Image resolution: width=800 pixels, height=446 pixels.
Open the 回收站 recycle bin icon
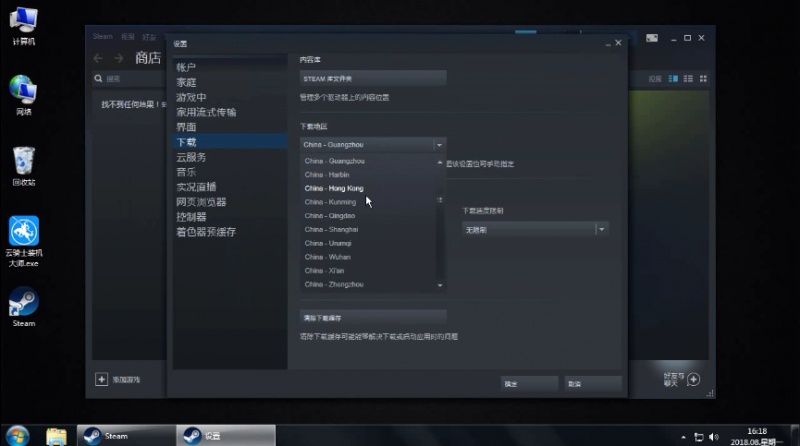click(x=23, y=166)
